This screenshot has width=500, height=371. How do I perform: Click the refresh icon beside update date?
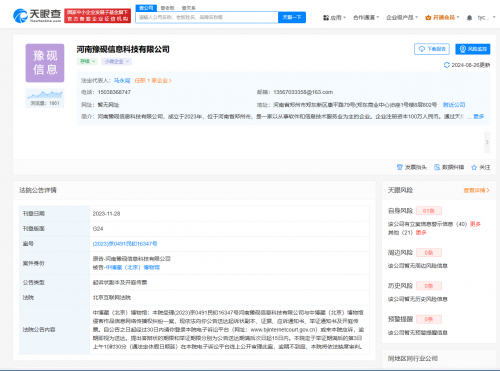447,65
